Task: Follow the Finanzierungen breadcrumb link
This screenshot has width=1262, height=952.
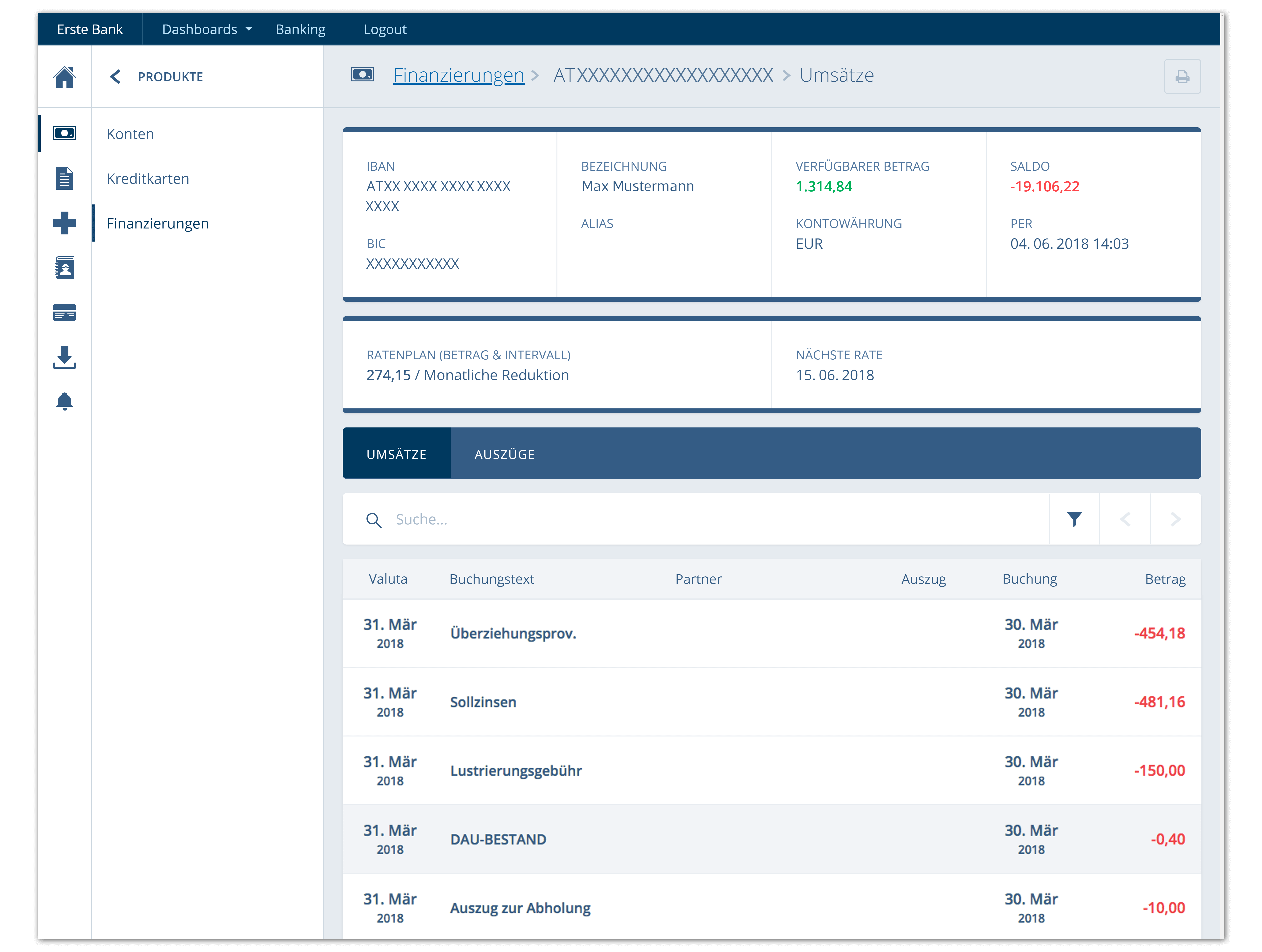Action: 459,75
